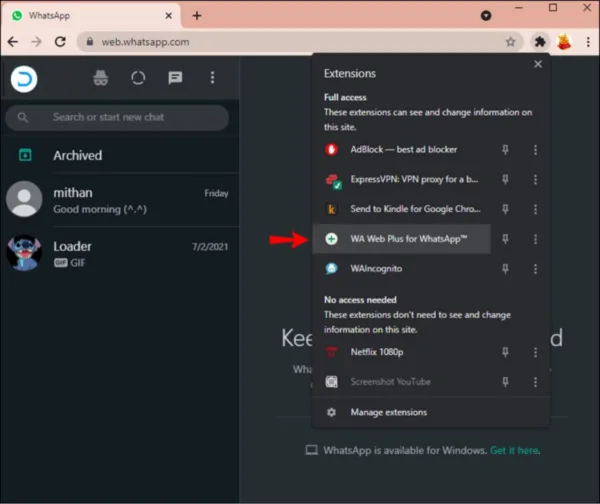Open Send to Kindle extension entry
600x504 pixels.
pyautogui.click(x=402, y=209)
